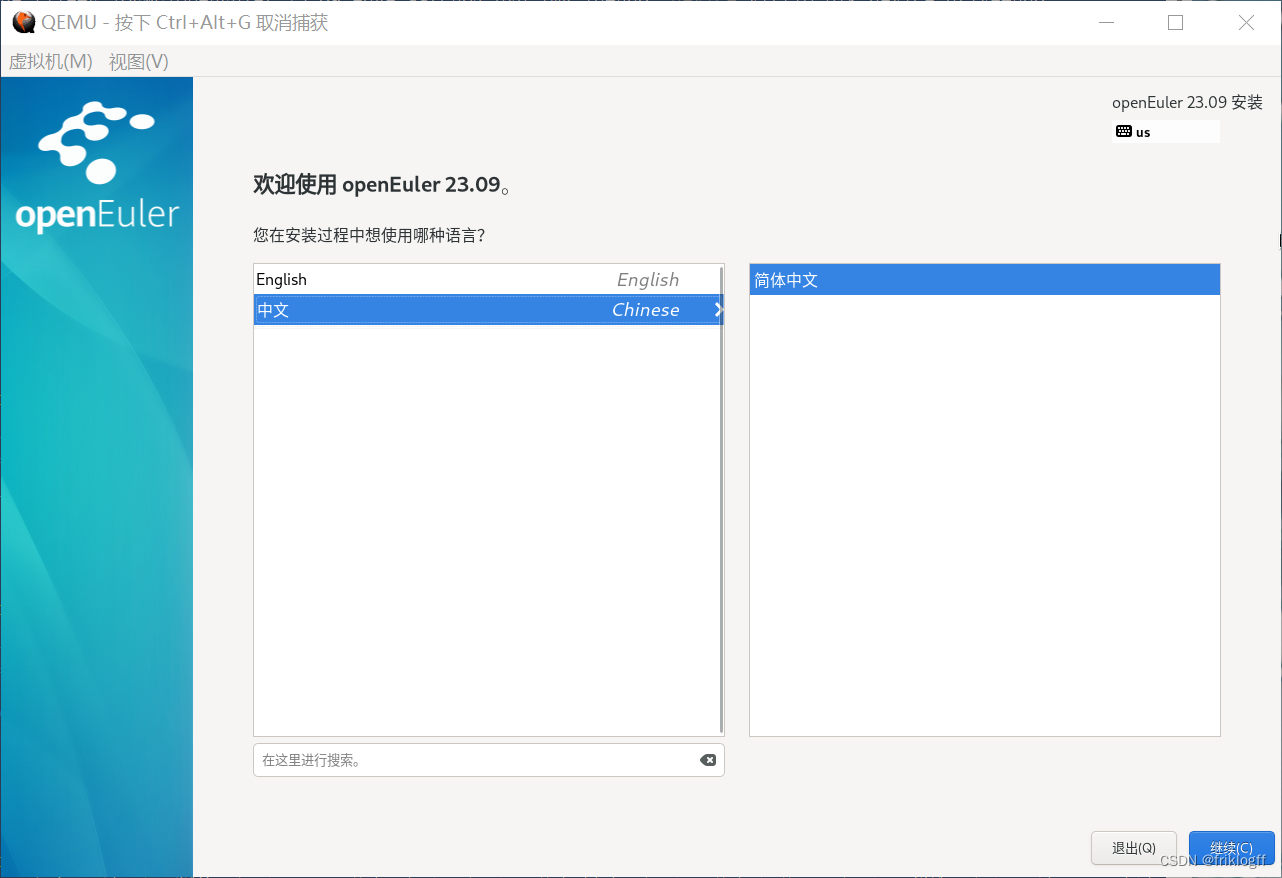The width and height of the screenshot is (1282, 878).
Task: Click the language list scrollbar
Action: (721, 498)
